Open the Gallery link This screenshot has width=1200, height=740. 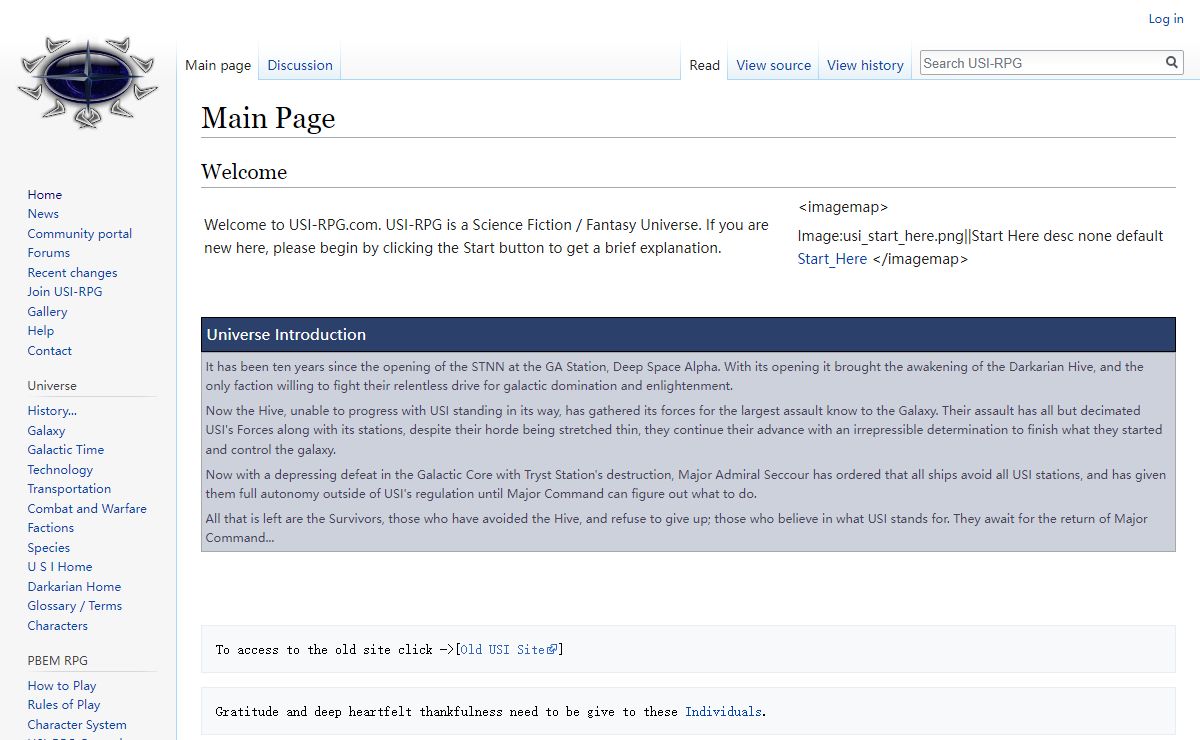47,311
